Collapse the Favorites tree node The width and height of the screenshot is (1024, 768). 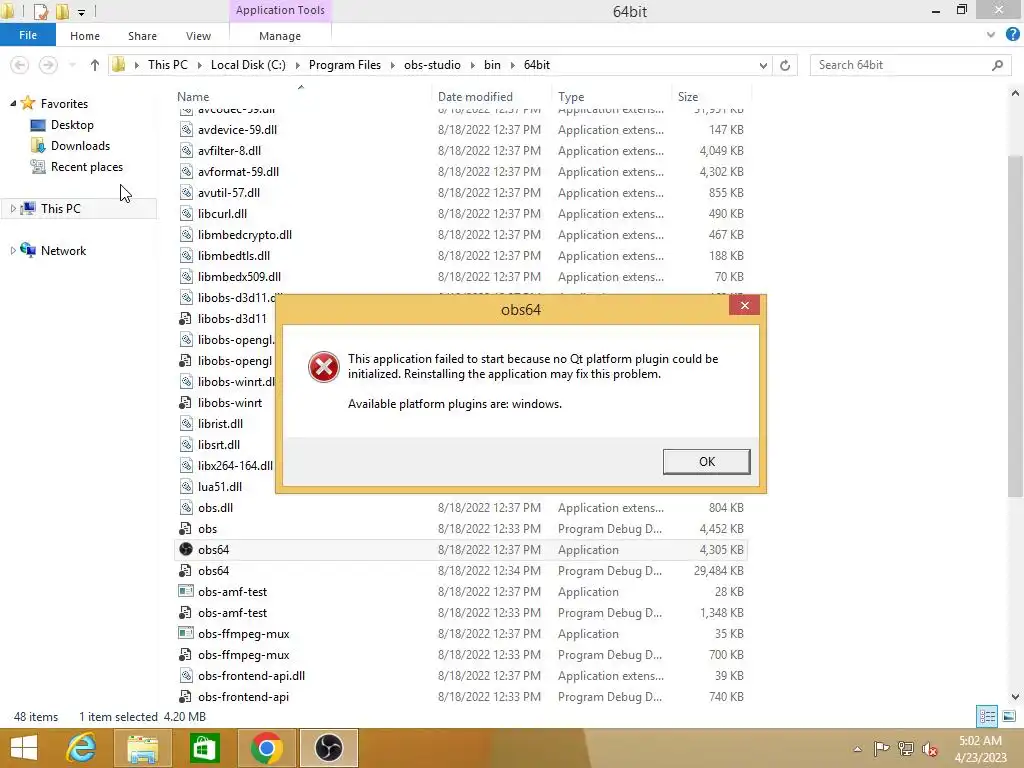pos(13,103)
